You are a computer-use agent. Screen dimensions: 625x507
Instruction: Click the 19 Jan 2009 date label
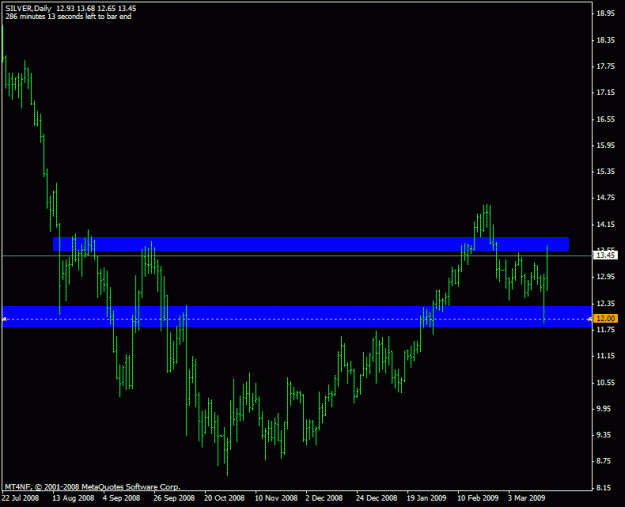coord(426,498)
